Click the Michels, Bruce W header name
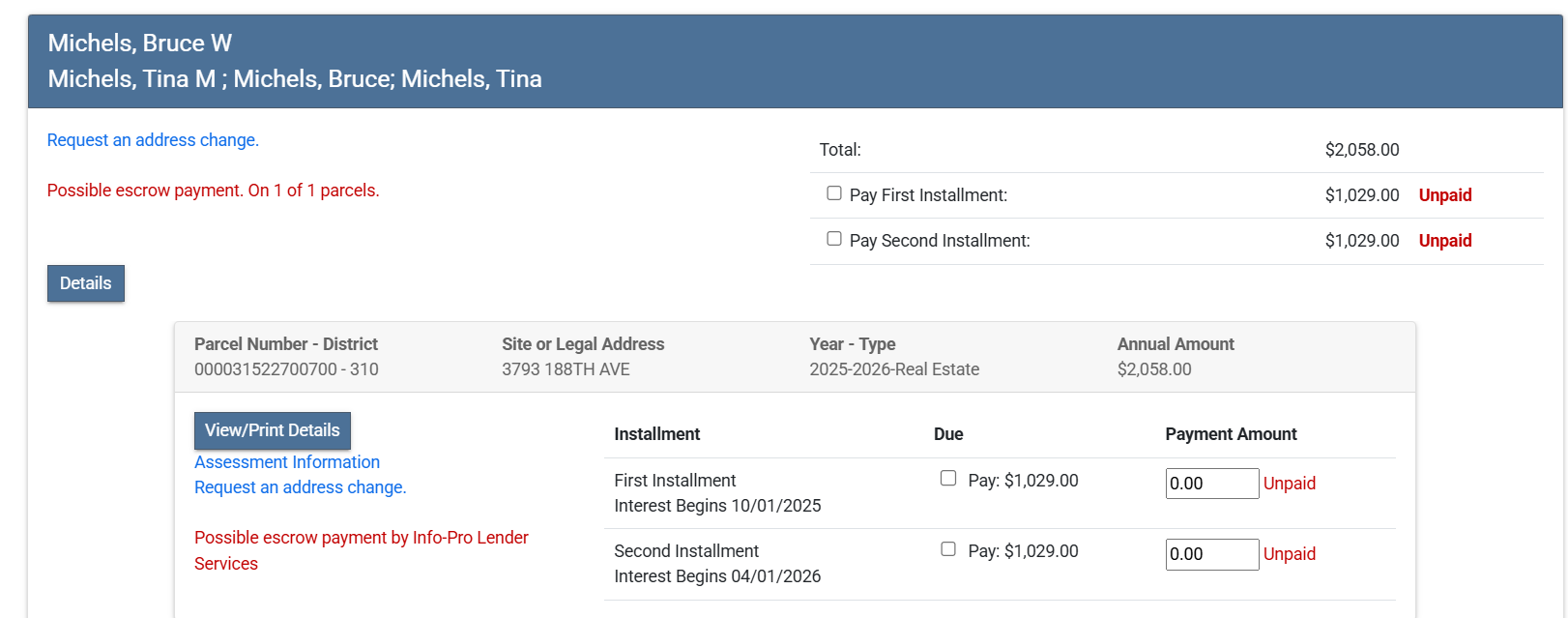Screen dimensions: 1568x618 tap(140, 44)
